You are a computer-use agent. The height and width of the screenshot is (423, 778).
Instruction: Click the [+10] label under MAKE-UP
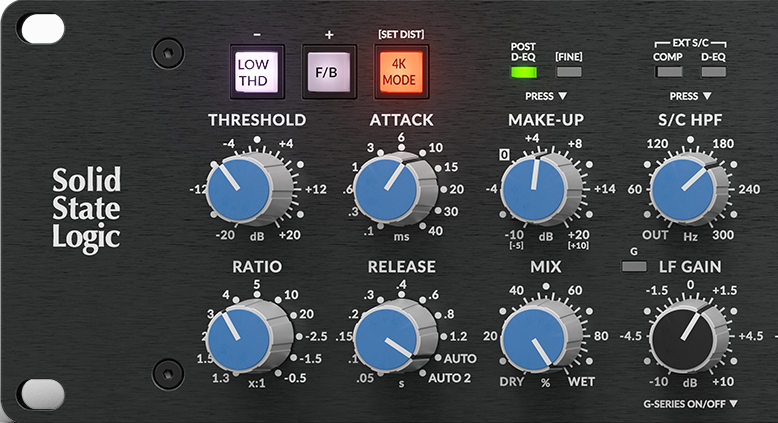579,246
